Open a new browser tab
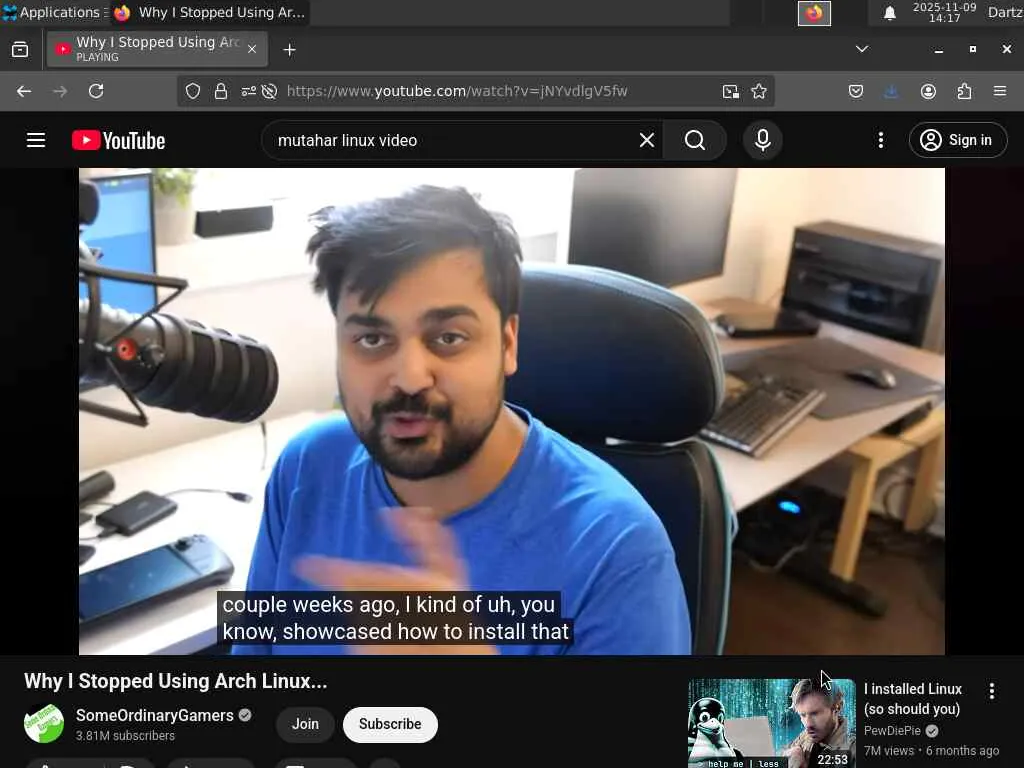 pos(289,50)
